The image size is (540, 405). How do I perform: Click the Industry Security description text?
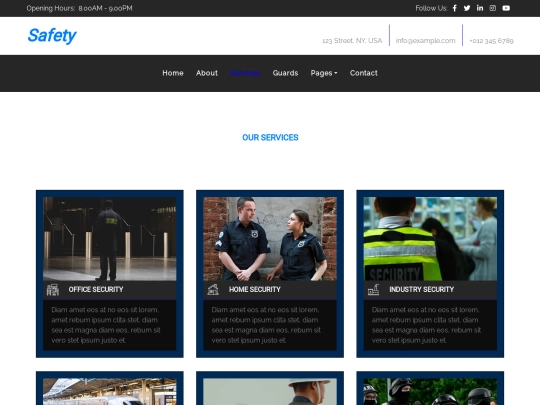click(x=426, y=325)
